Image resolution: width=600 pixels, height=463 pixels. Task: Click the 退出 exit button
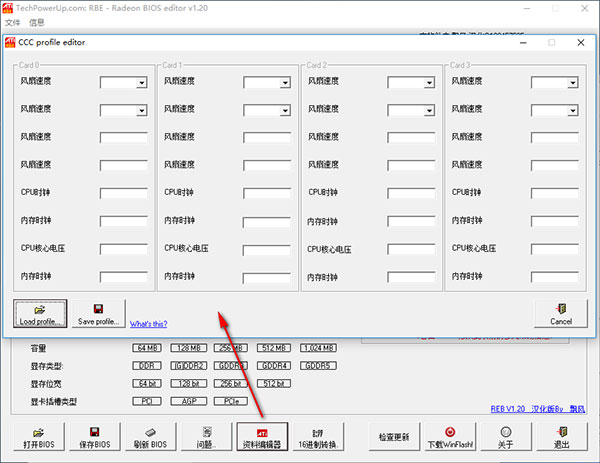562,437
